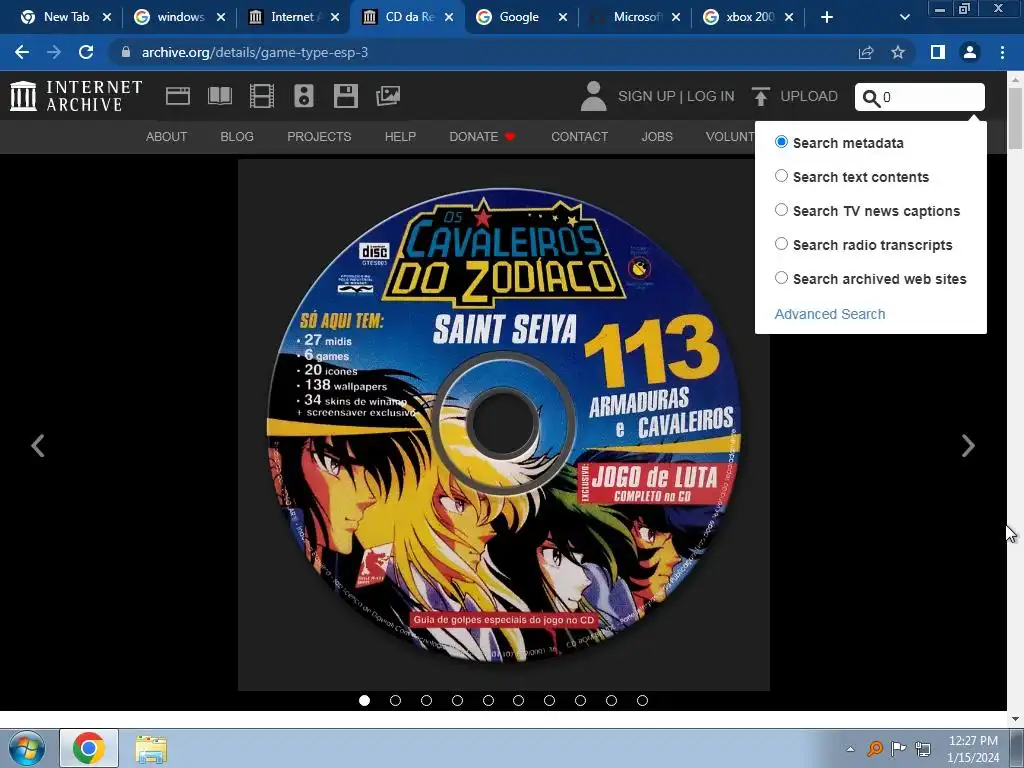The width and height of the screenshot is (1024, 768).
Task: Open the Internet Archive home logo
Action: [76, 96]
